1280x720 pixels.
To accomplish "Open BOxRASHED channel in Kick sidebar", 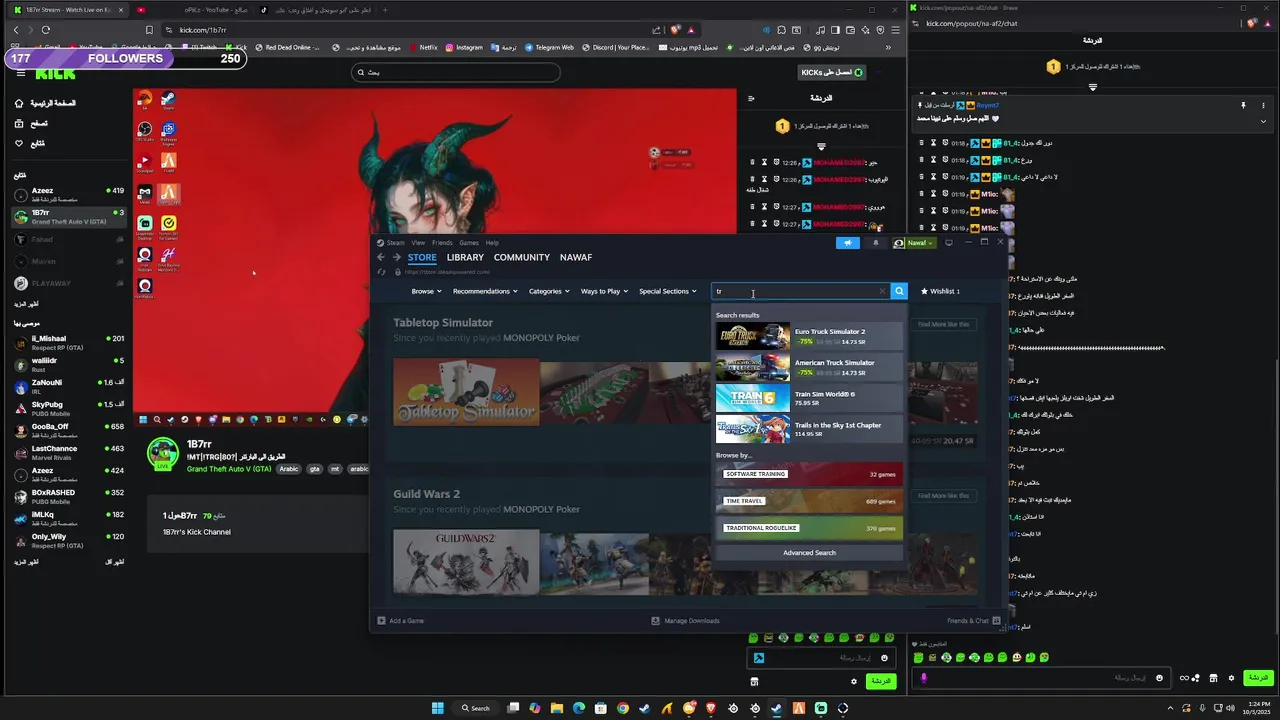I will (x=68, y=496).
